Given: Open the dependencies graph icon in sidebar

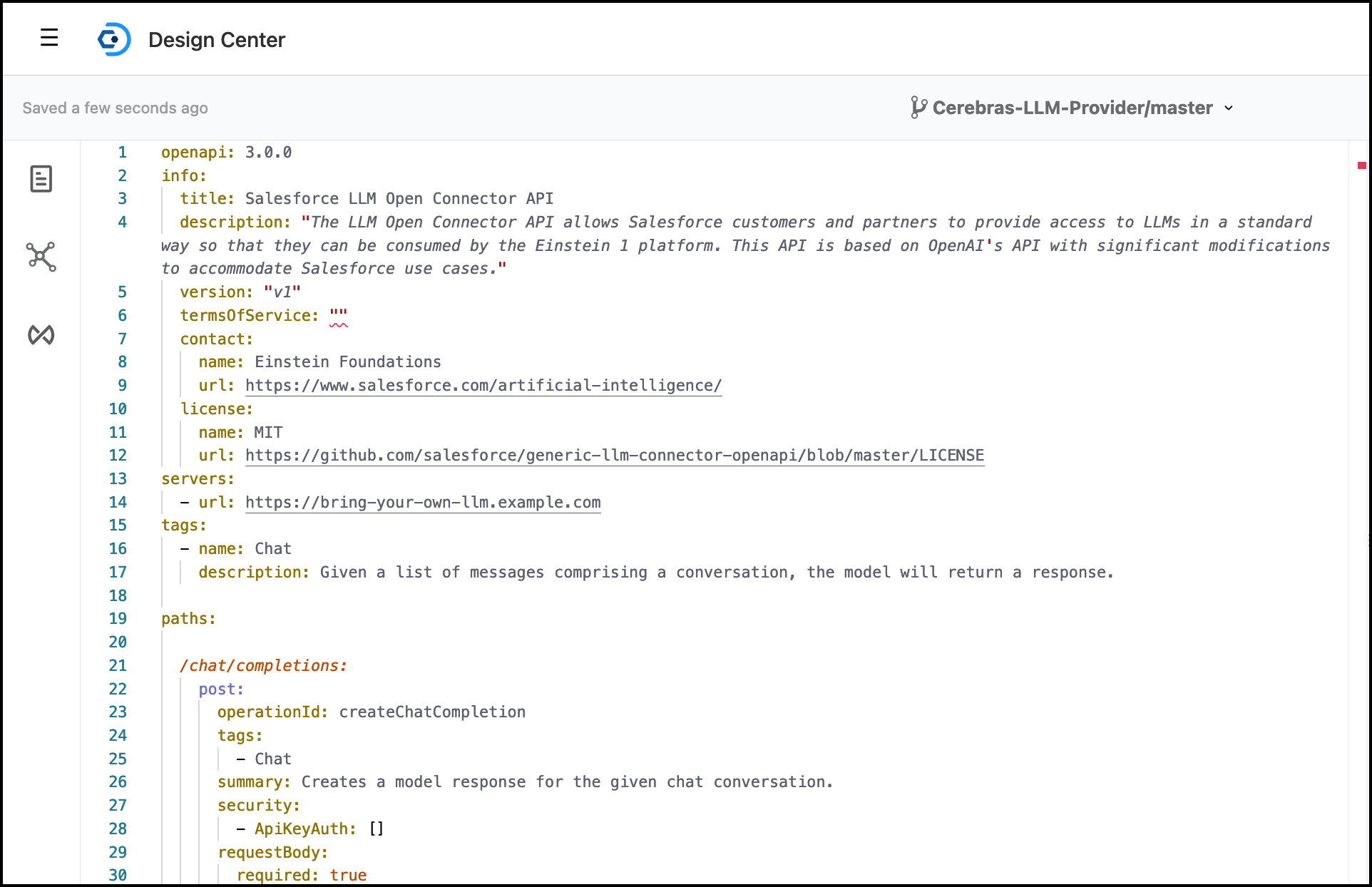Looking at the screenshot, I should click(x=41, y=257).
